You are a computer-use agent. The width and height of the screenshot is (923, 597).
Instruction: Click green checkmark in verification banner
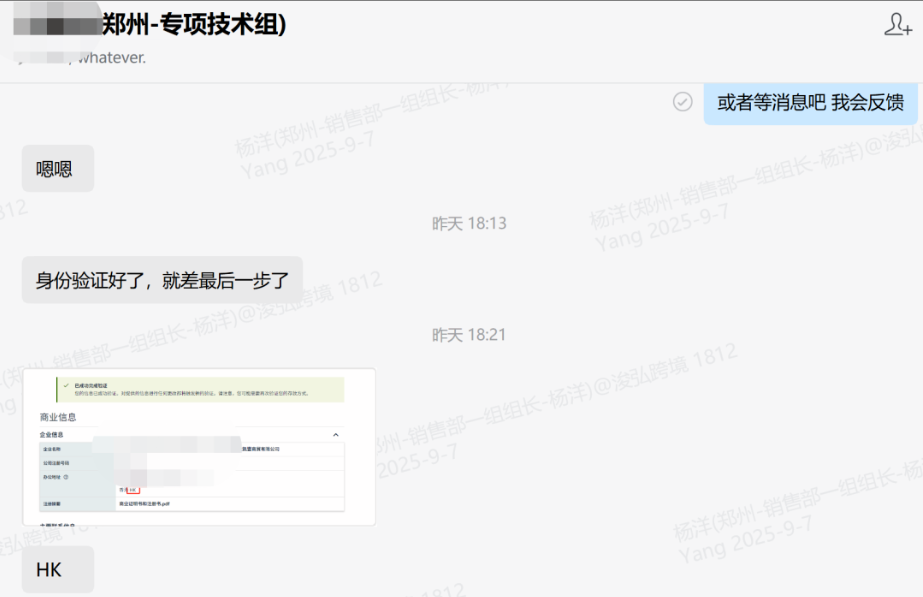[x=65, y=384]
